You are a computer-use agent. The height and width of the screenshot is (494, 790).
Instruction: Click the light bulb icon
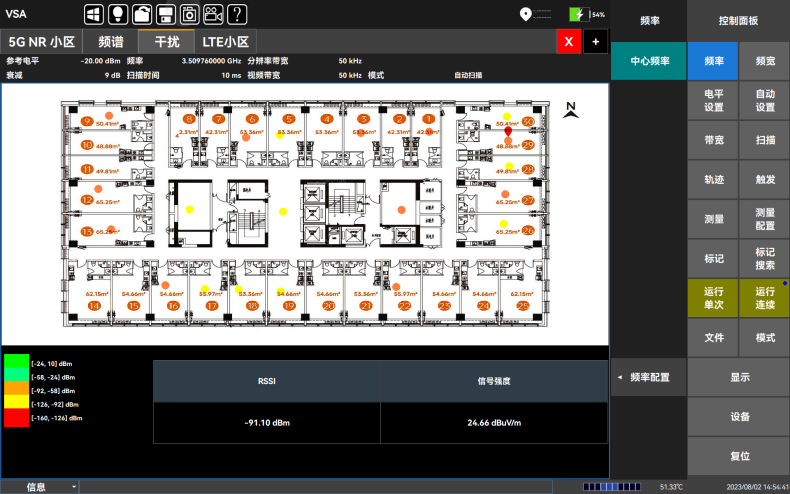117,14
